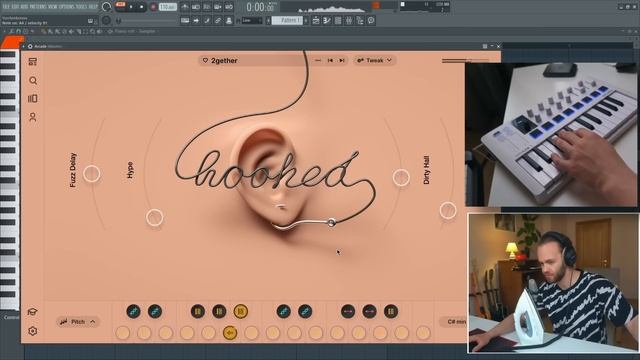Image resolution: width=640 pixels, height=360 pixels.
Task: Toggle FL Studio PAT/SONG mode switch
Action: tap(120, 5)
